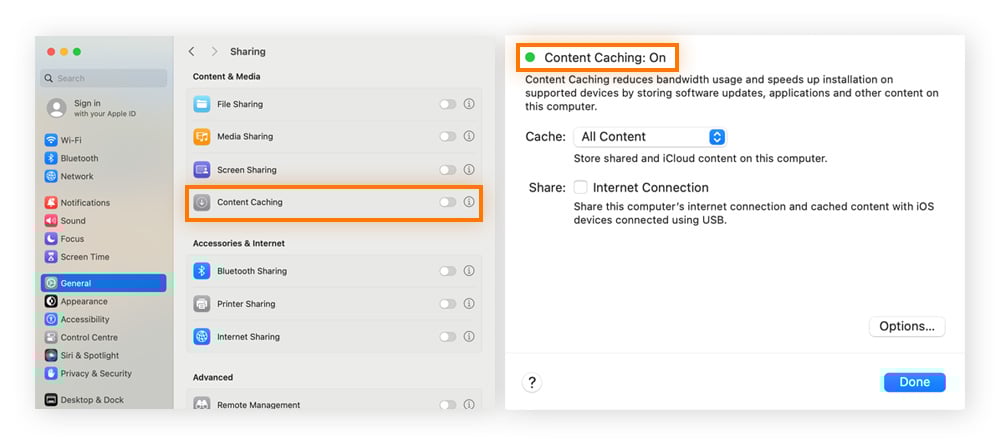Check the Internet Connection share checkbox
1000x445 pixels.
click(580, 188)
